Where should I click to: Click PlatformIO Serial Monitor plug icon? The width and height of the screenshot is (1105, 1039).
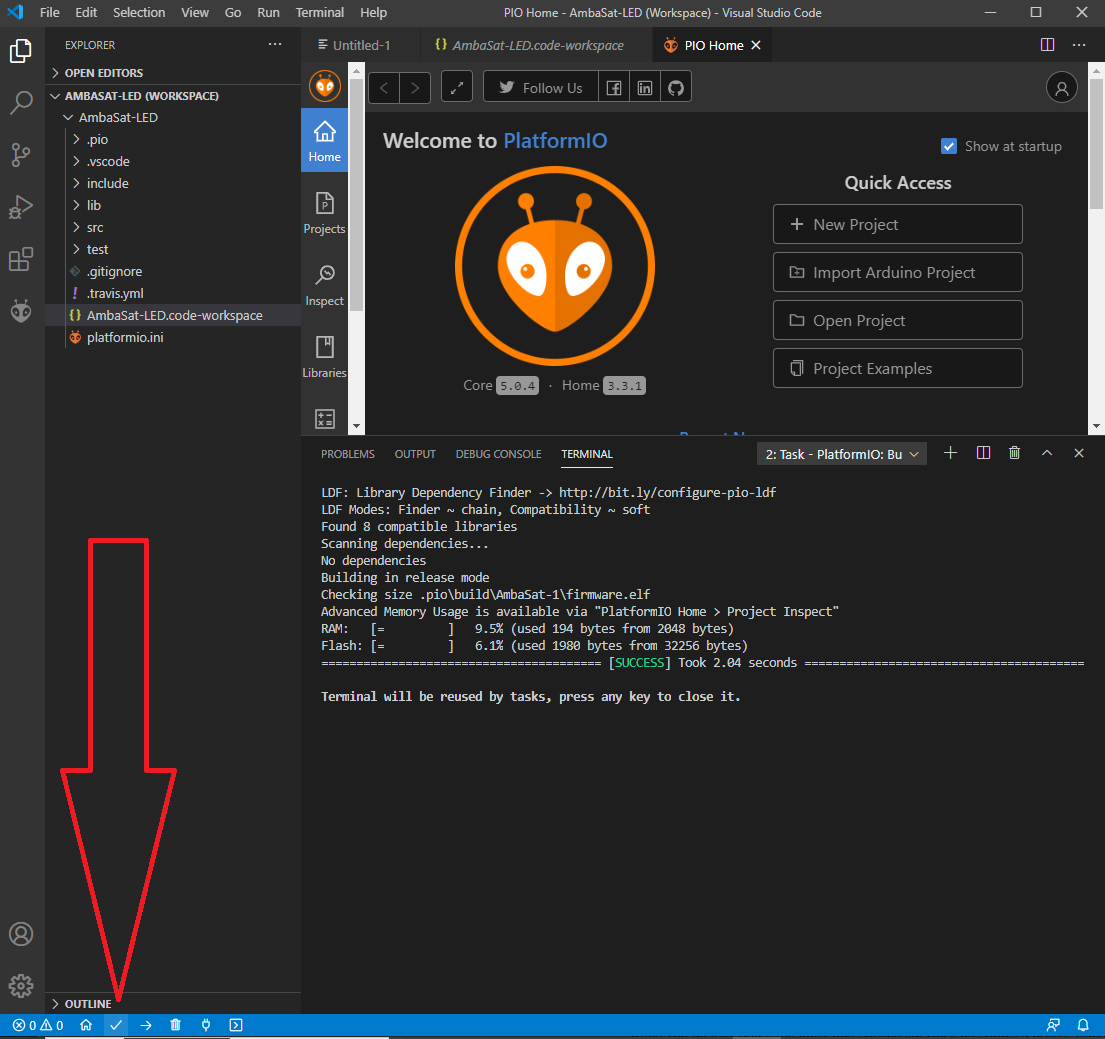click(206, 1025)
